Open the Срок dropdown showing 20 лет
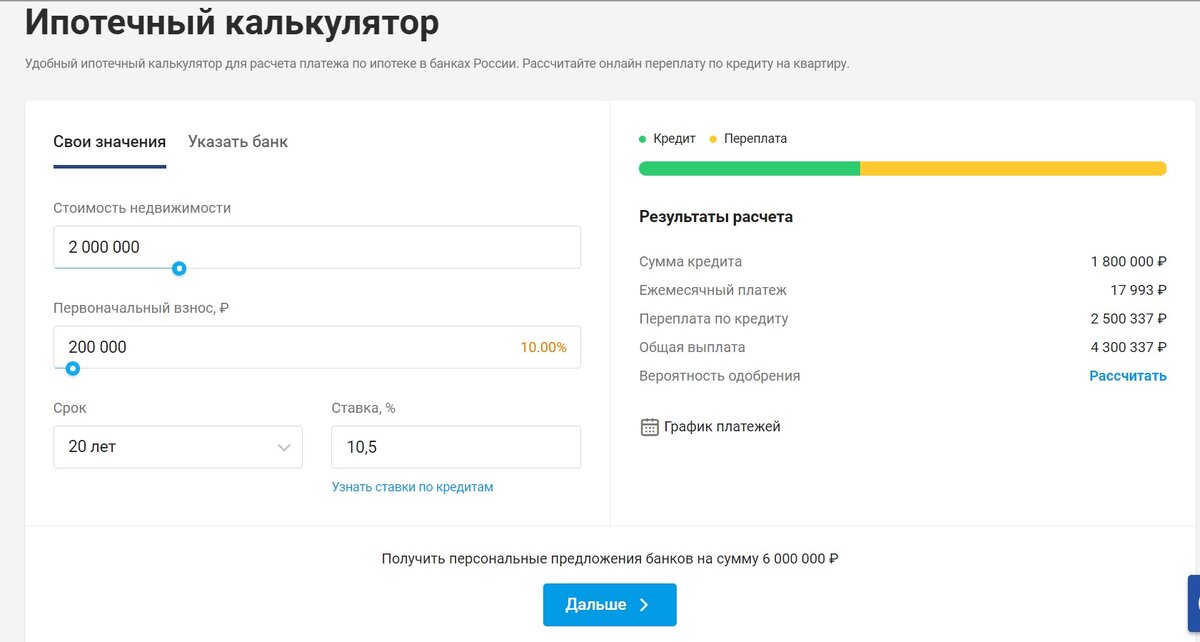This screenshot has height=642, width=1200. pyautogui.click(x=177, y=447)
